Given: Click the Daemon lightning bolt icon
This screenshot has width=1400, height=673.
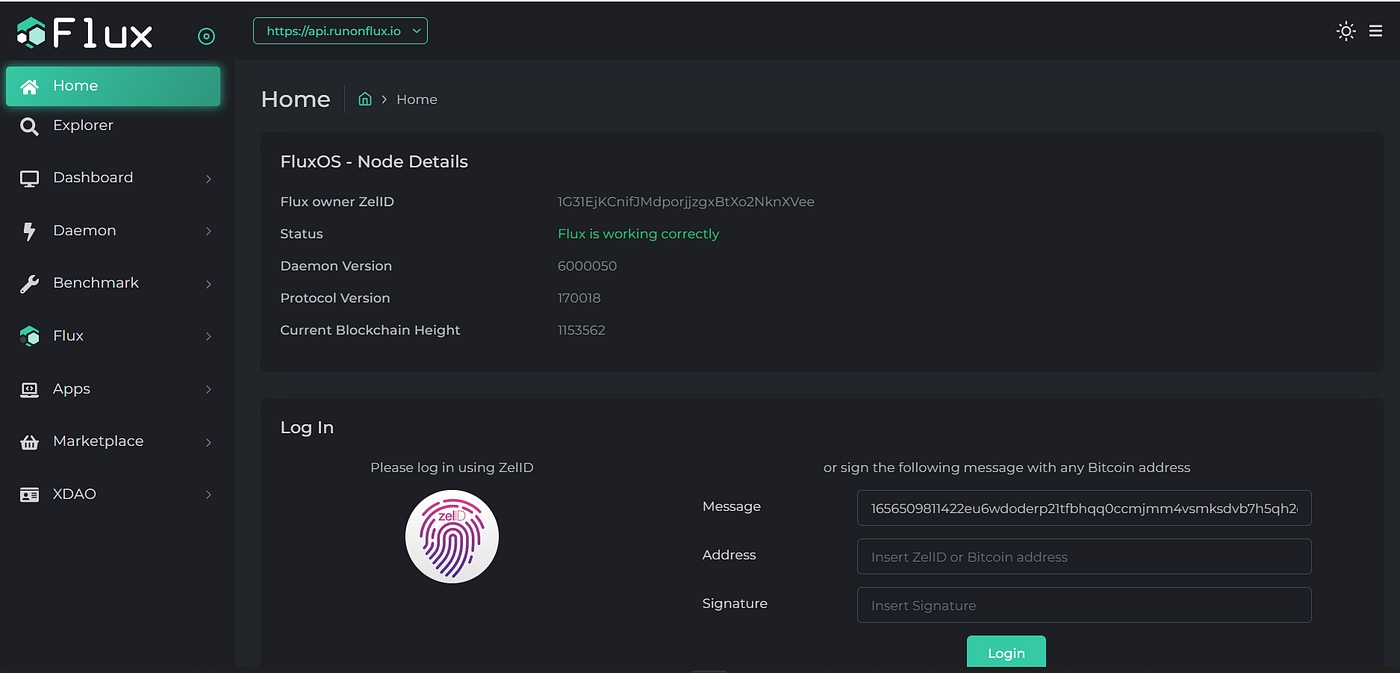Looking at the screenshot, I should point(30,231).
